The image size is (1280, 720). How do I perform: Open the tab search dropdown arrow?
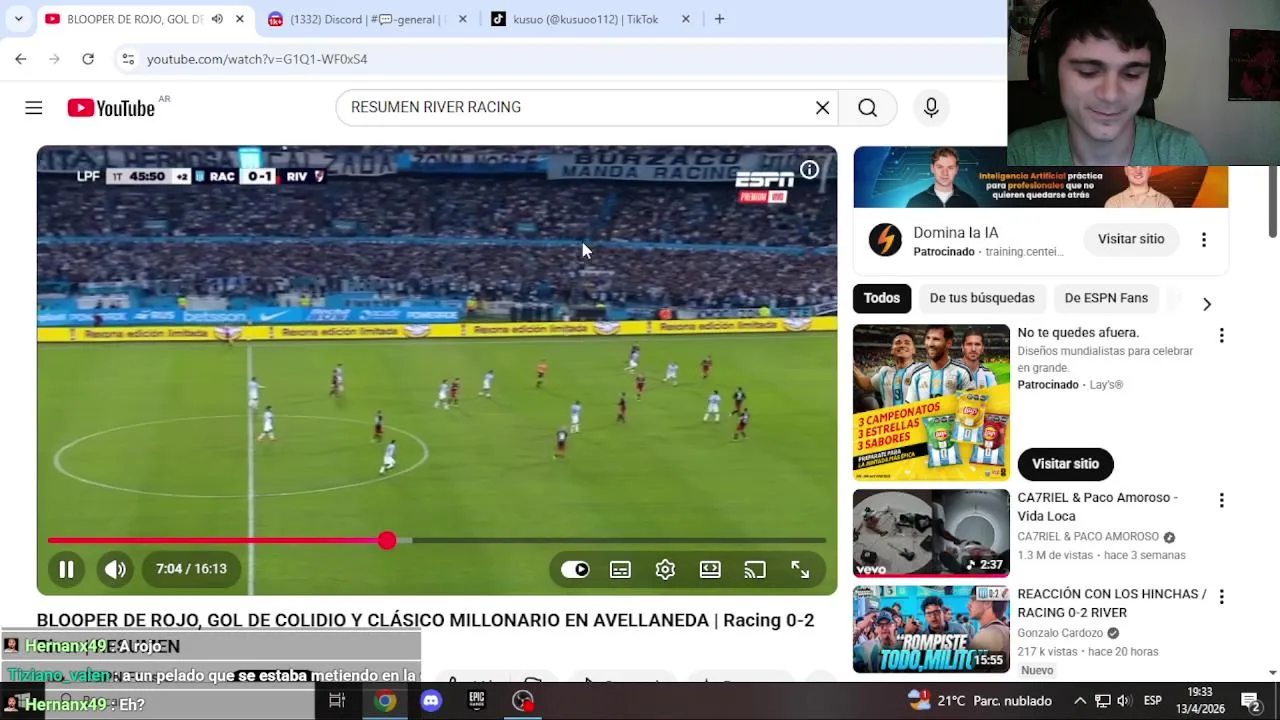click(18, 19)
